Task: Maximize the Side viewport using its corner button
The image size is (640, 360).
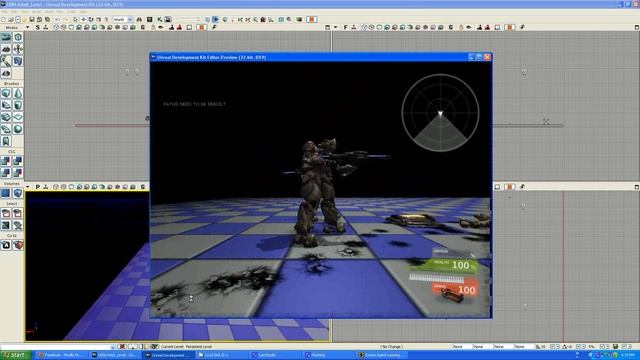Action: (x=327, y=27)
